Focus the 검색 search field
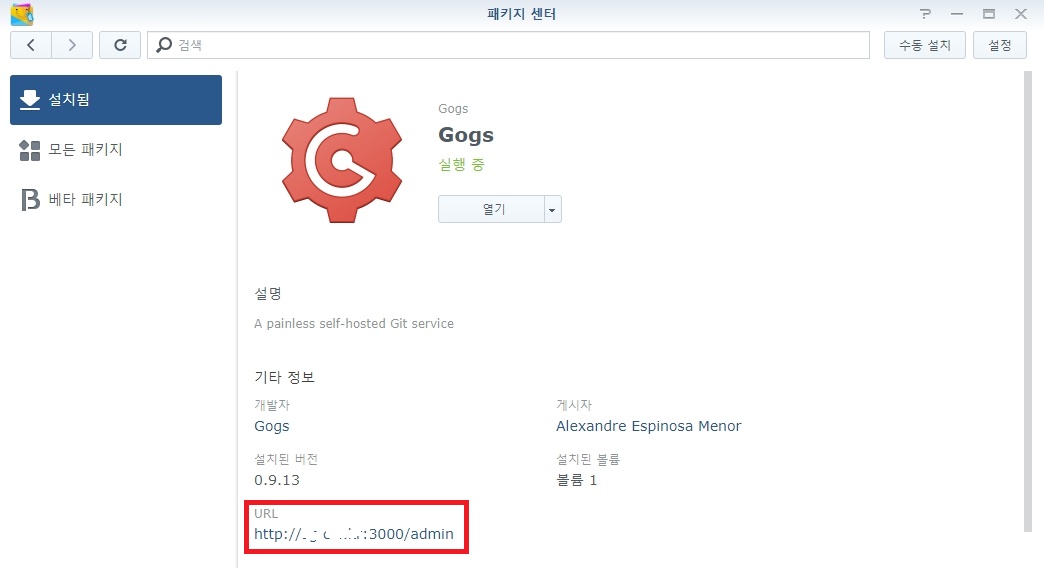 508,45
